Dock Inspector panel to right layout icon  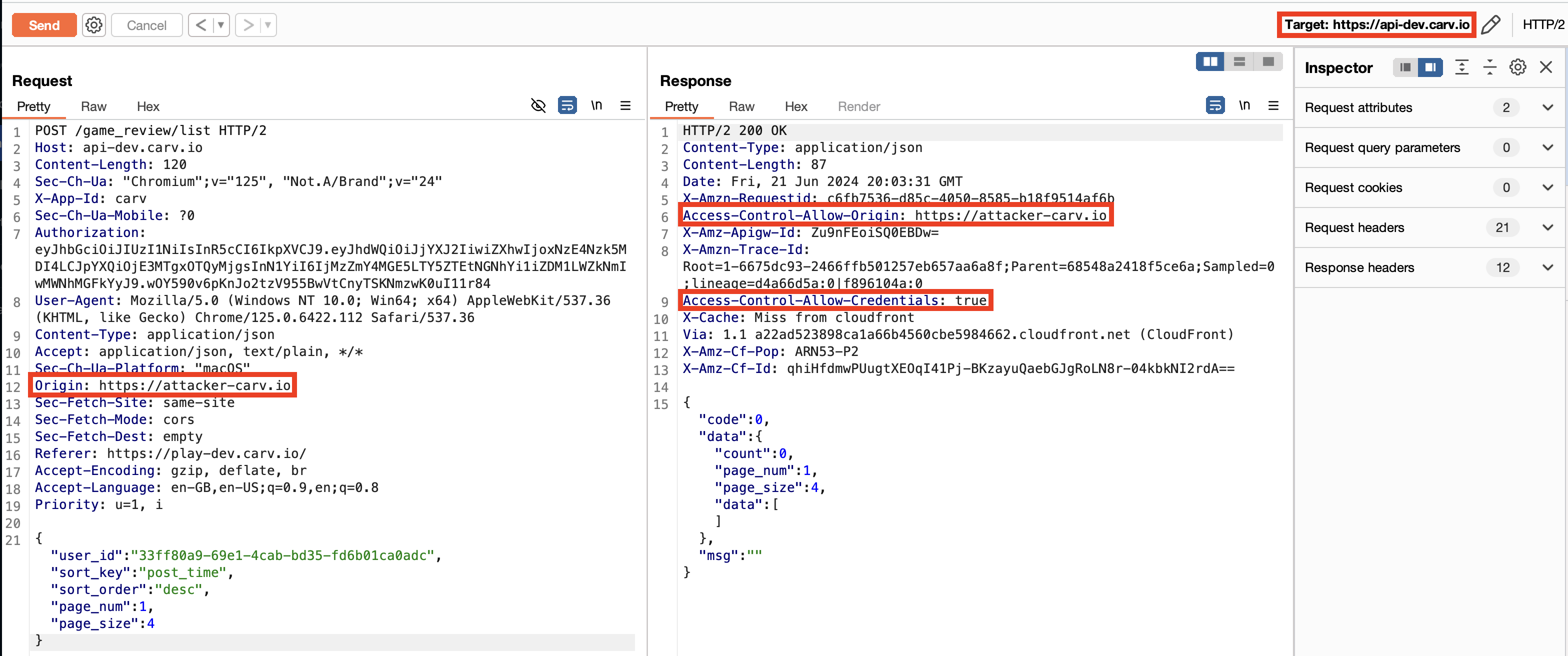[1430, 67]
